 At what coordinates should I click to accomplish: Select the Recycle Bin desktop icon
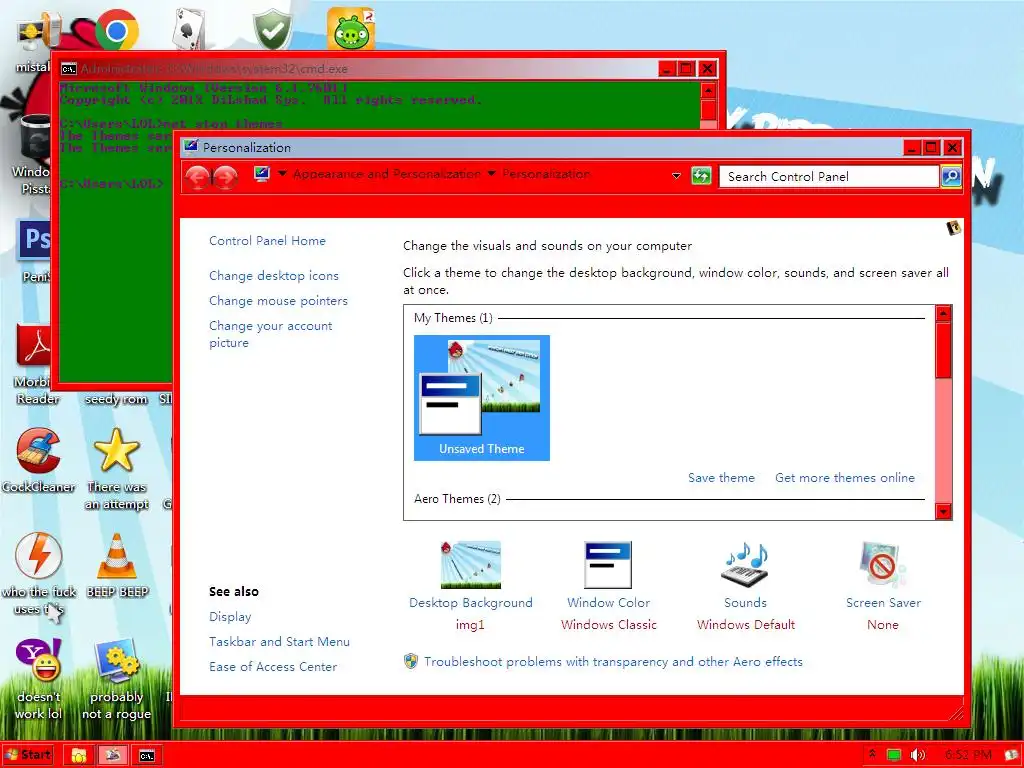tap(35, 138)
